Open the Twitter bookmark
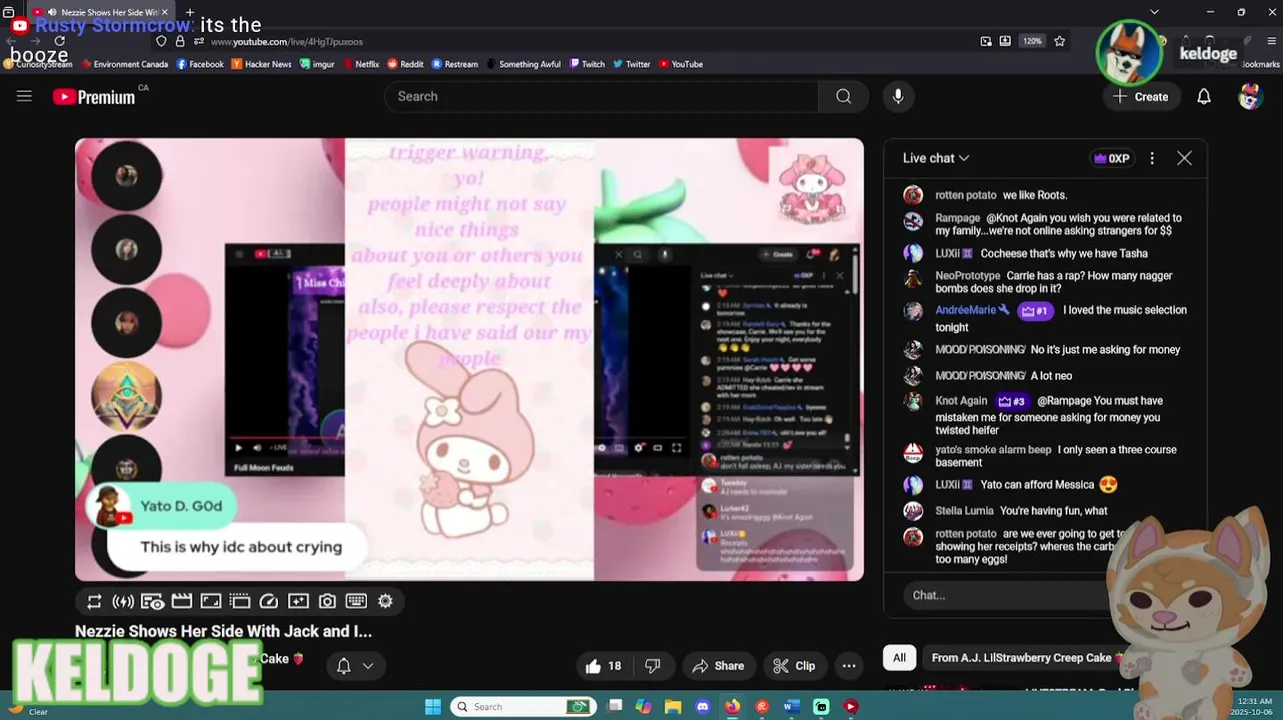 pos(632,64)
